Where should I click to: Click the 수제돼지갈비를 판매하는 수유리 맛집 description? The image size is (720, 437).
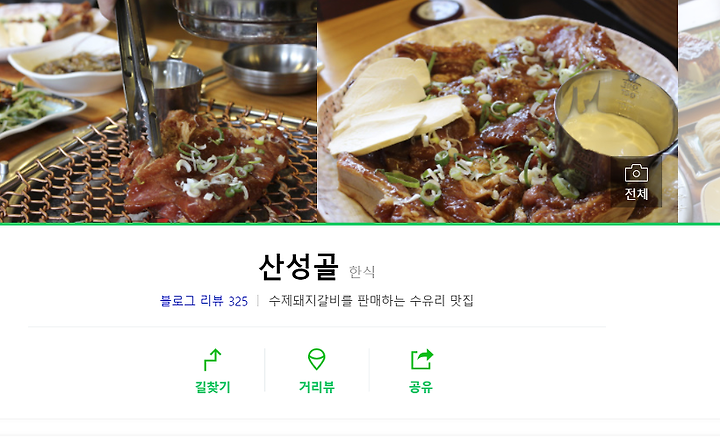click(371, 301)
